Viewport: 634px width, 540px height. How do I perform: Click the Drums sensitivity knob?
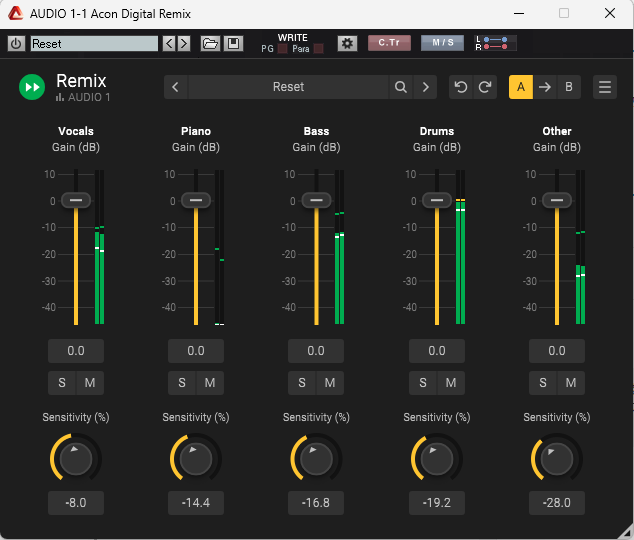437,459
